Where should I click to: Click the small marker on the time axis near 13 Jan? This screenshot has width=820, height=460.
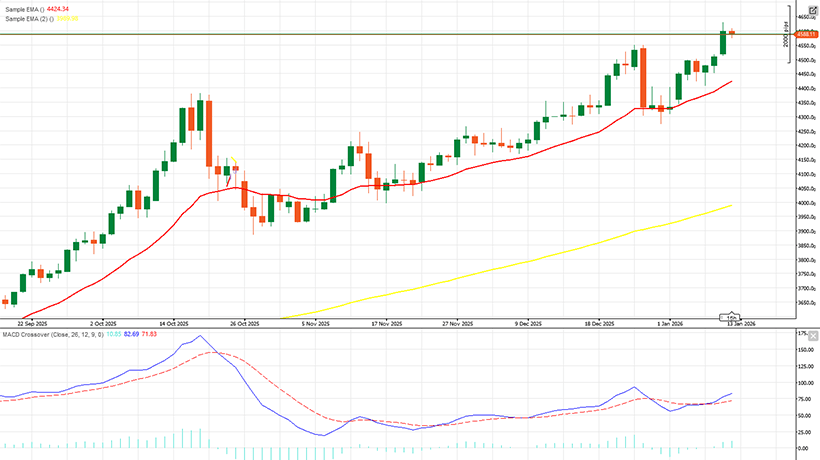click(x=732, y=316)
